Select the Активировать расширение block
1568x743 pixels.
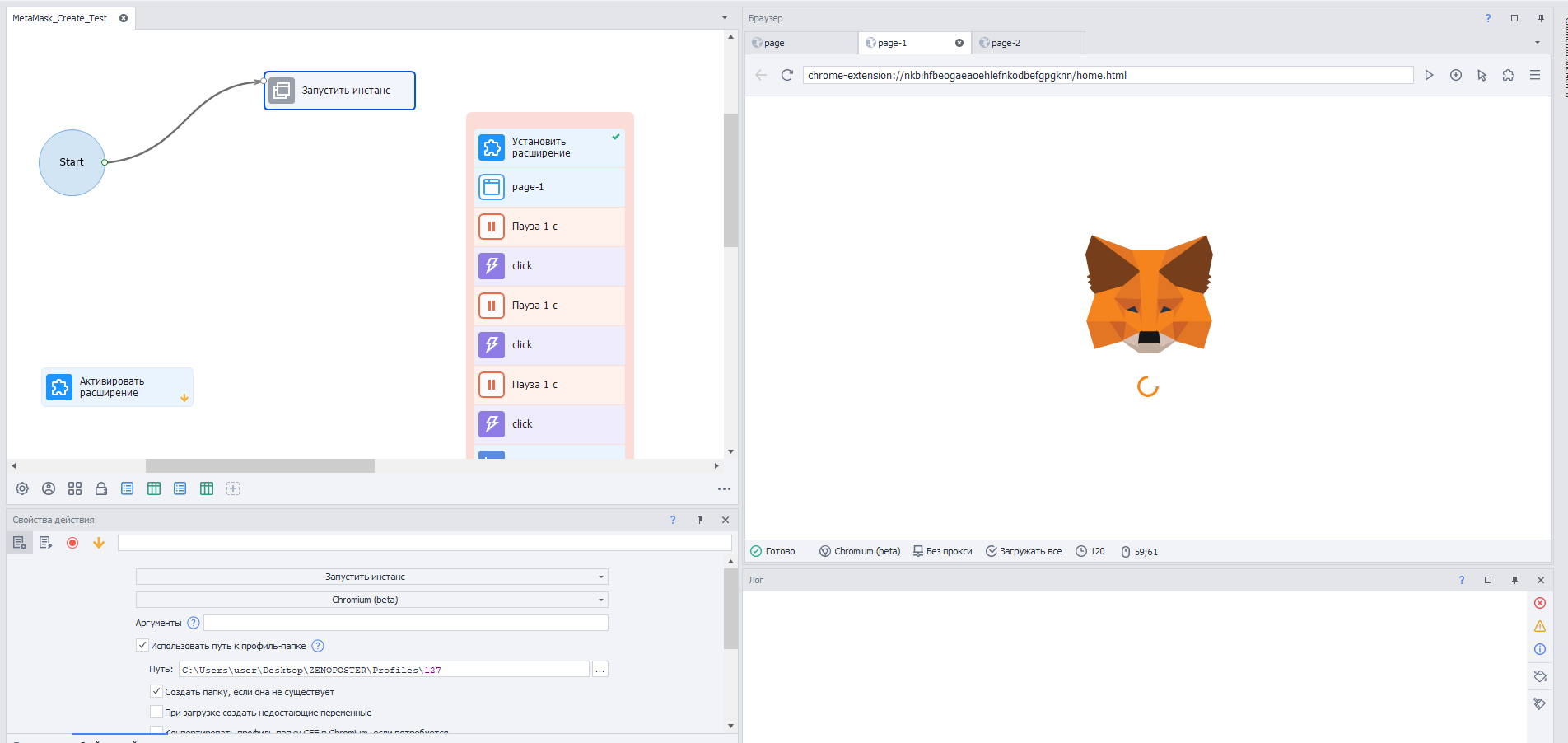point(118,387)
